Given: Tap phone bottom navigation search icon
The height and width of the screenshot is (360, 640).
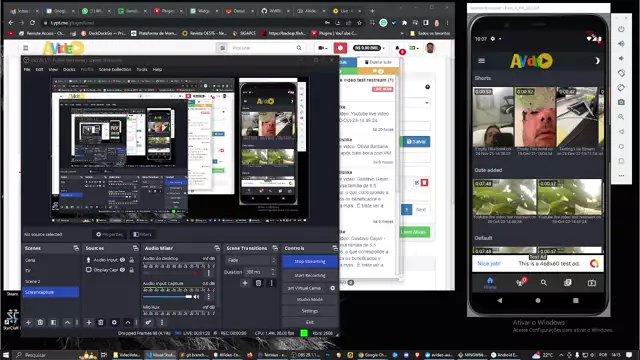Looking at the screenshot, I should pyautogui.click(x=544, y=282).
